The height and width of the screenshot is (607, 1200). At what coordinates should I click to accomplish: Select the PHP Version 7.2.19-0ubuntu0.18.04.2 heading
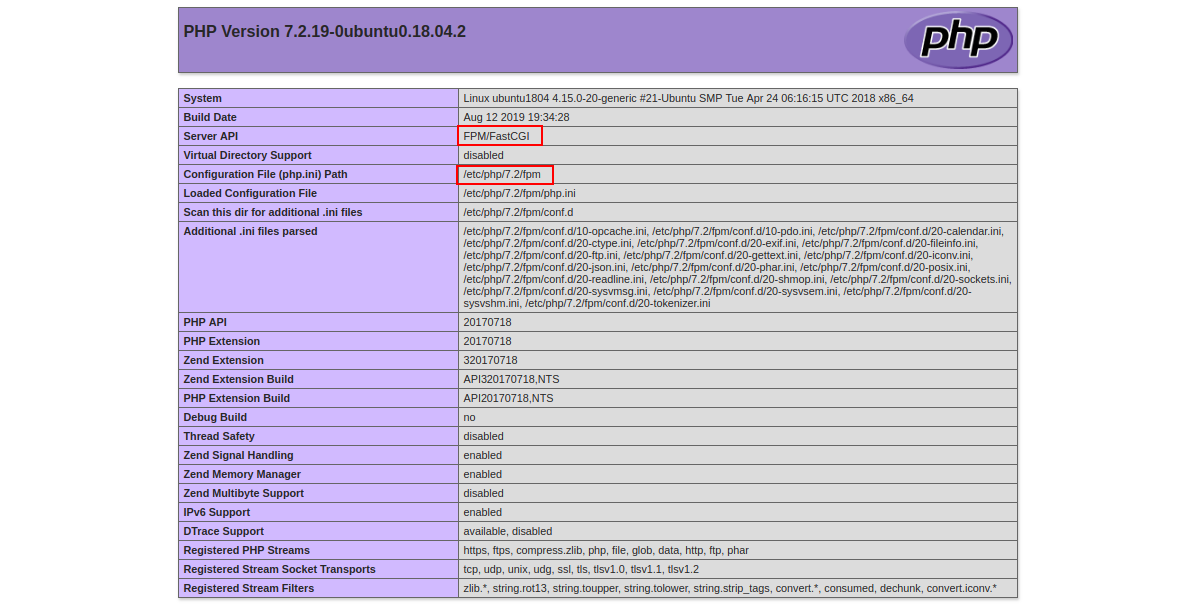[x=325, y=32]
